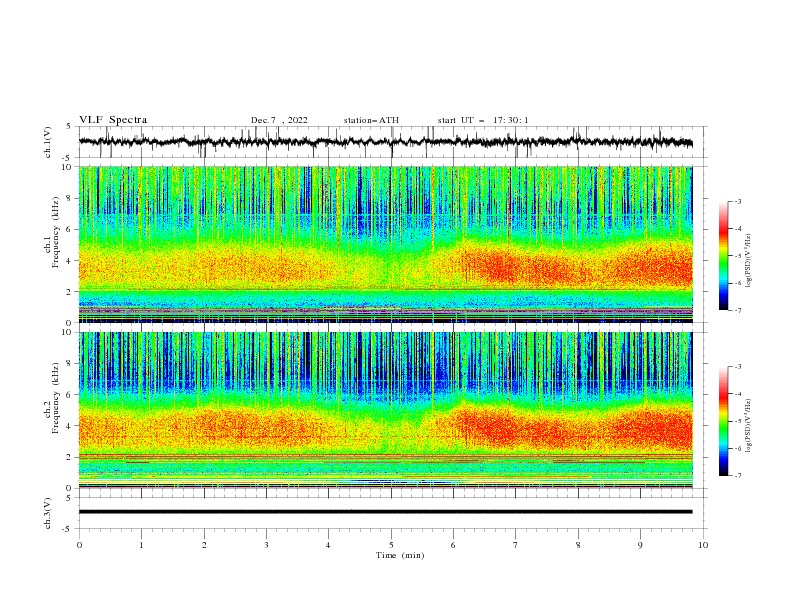Click the ch.1 spectrogram panel
Screen dimensions: 792x612
tap(385, 244)
